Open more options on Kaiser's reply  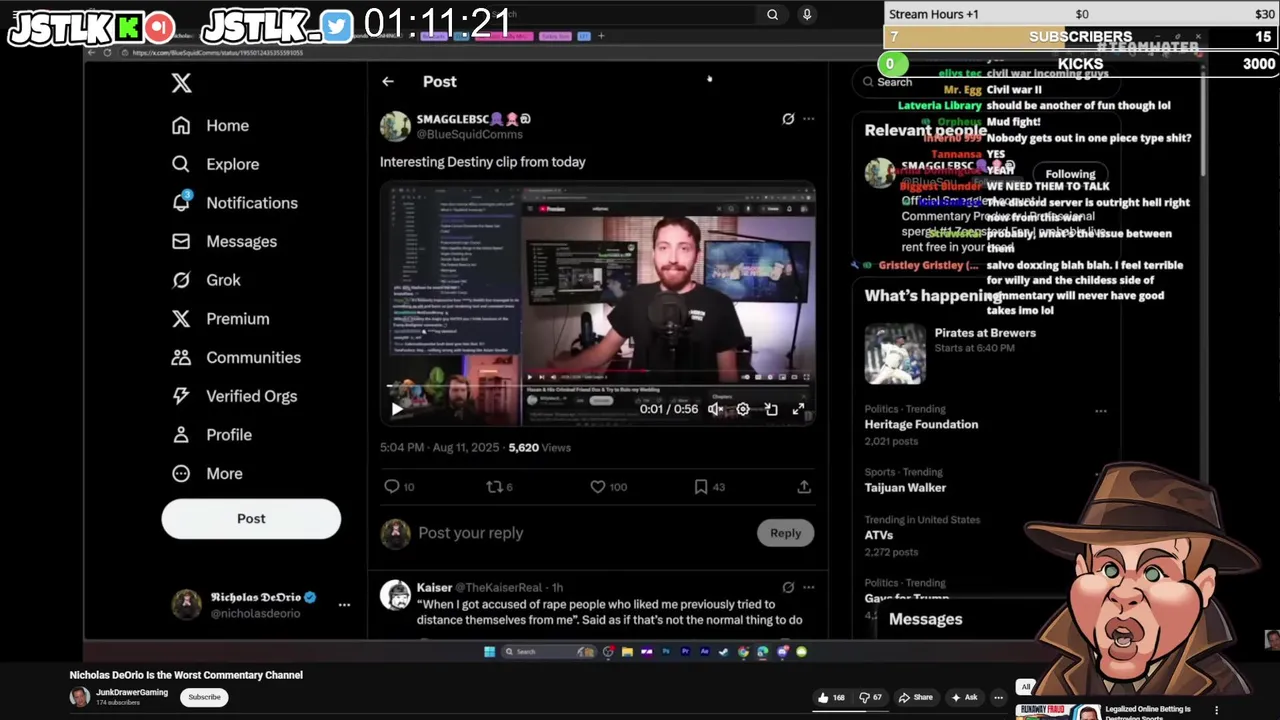[x=808, y=588]
